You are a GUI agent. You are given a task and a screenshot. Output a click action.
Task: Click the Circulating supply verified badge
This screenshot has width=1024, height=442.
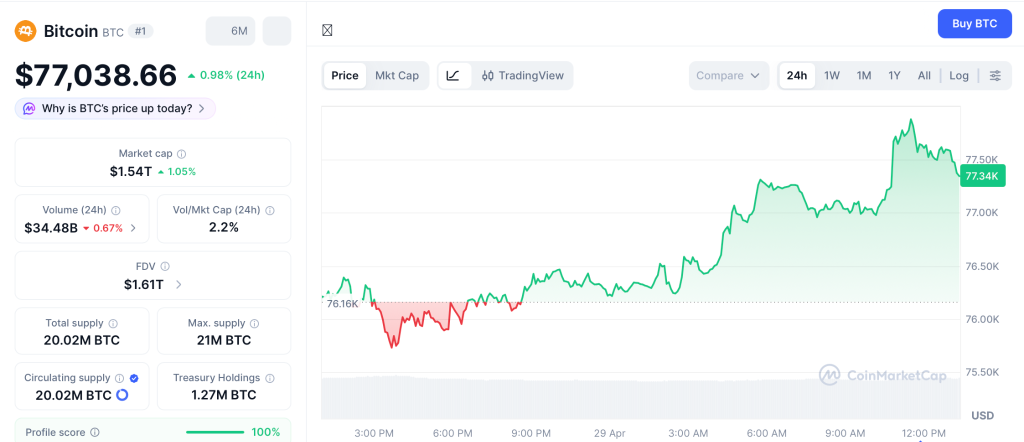pyautogui.click(x=134, y=378)
